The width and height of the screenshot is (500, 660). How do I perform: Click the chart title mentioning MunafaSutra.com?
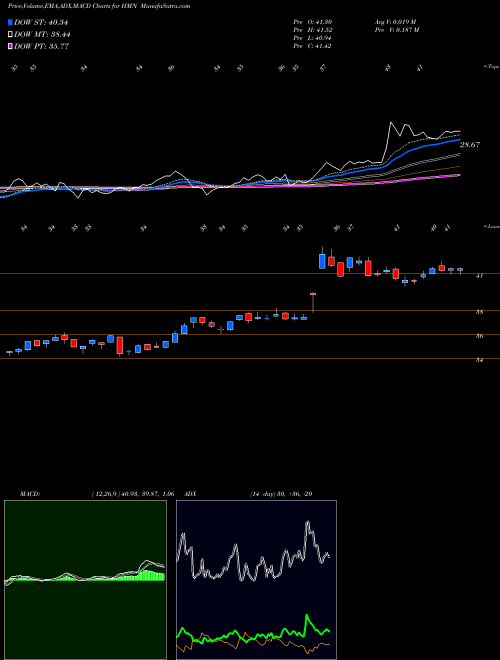pos(99,6)
